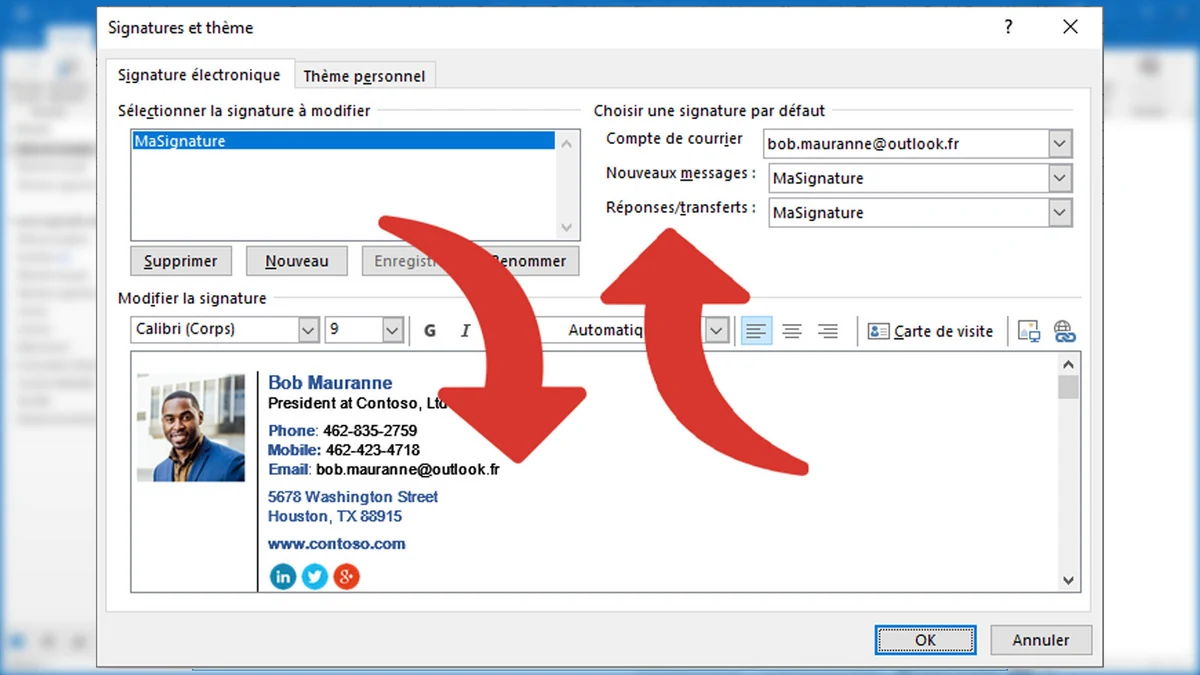The width and height of the screenshot is (1200, 675).
Task: Switch to the Thème personnel tab
Action: tap(364, 76)
